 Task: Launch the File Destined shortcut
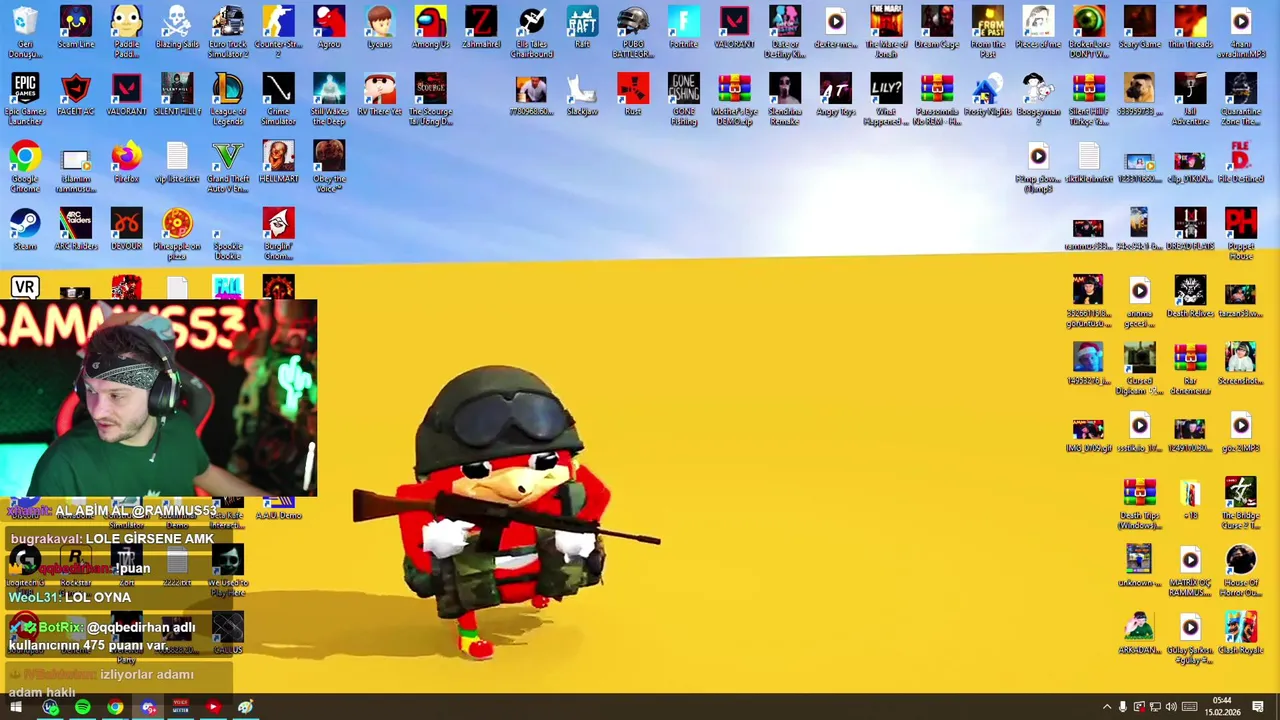click(1240, 162)
